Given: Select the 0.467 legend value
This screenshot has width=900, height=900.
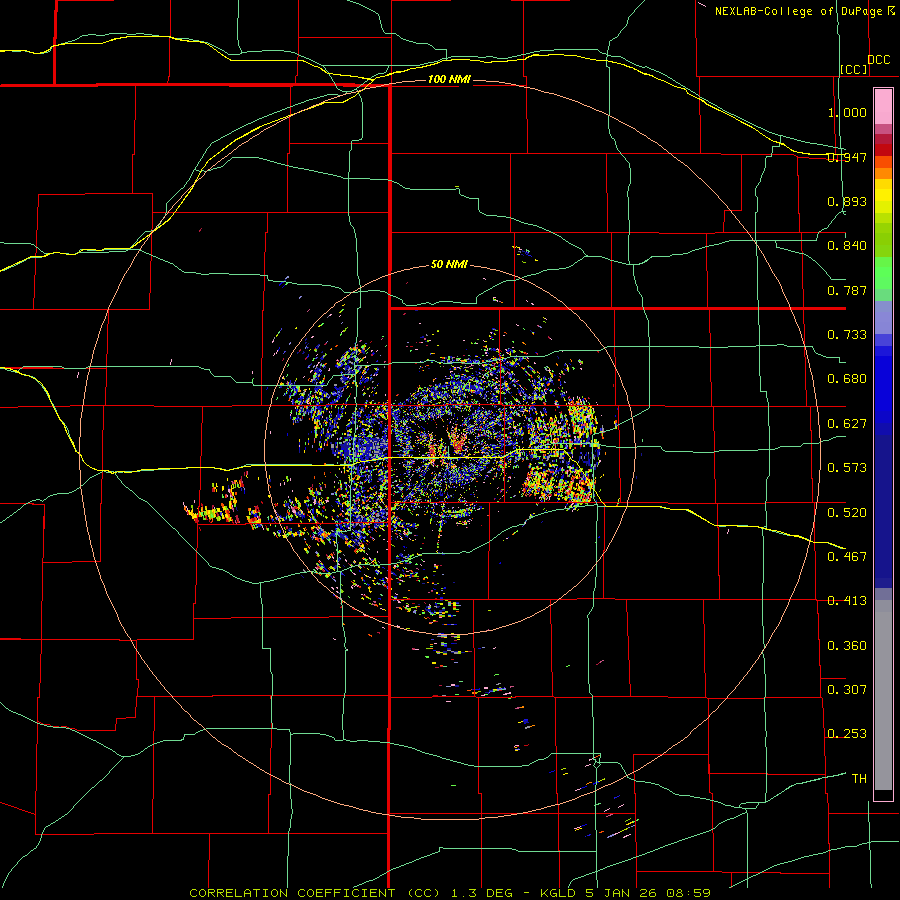Looking at the screenshot, I should [847, 556].
